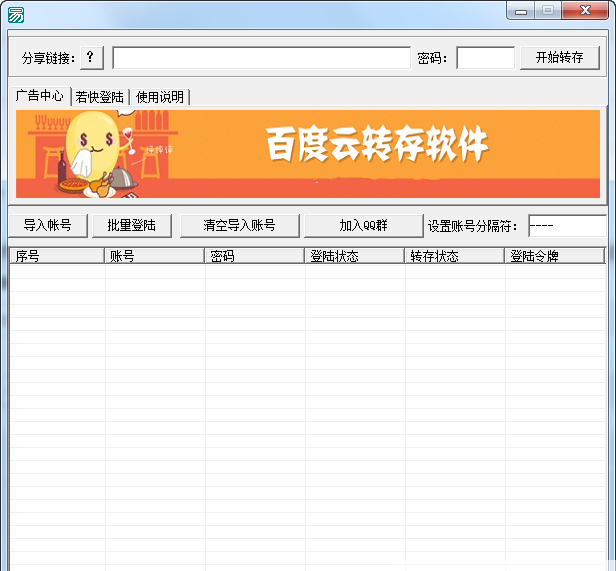This screenshot has height=571, width=616.
Task: Click the application logo icon in title bar
Action: pos(16,15)
